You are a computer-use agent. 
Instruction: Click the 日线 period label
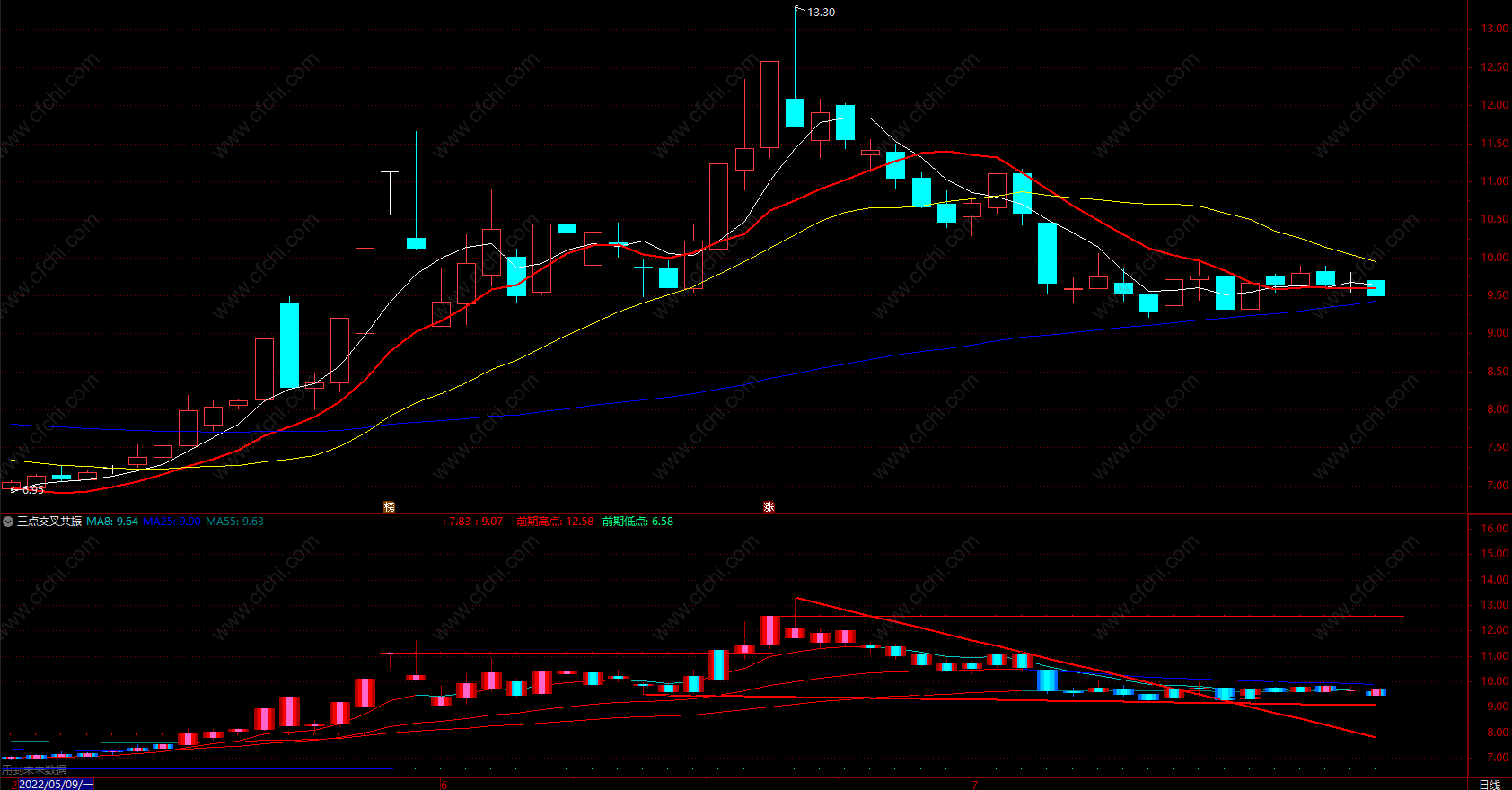tap(1489, 785)
